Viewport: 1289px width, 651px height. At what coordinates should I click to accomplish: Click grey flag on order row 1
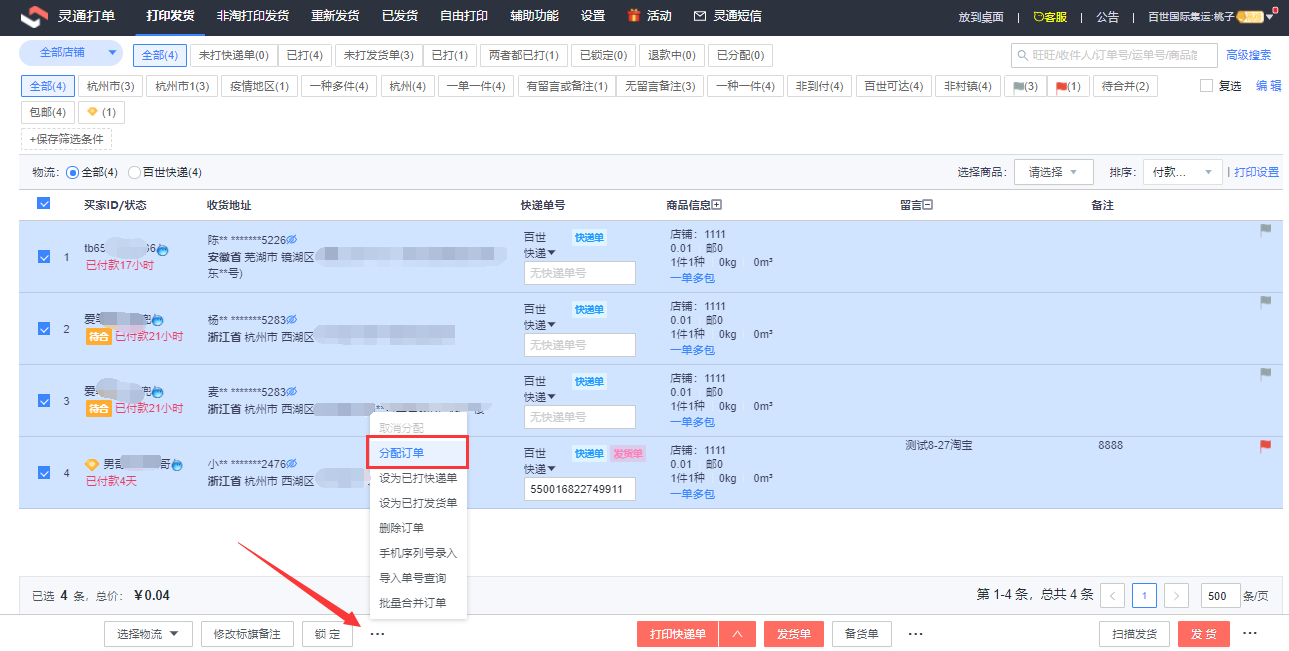click(x=1265, y=230)
